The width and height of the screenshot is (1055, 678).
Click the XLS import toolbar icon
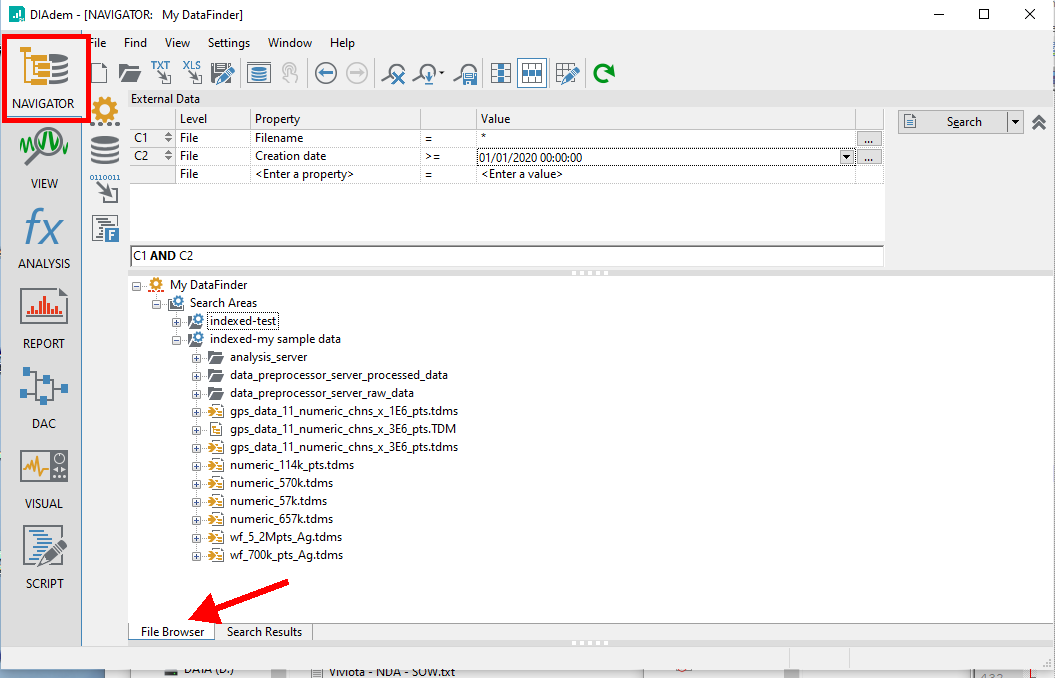pyautogui.click(x=192, y=72)
